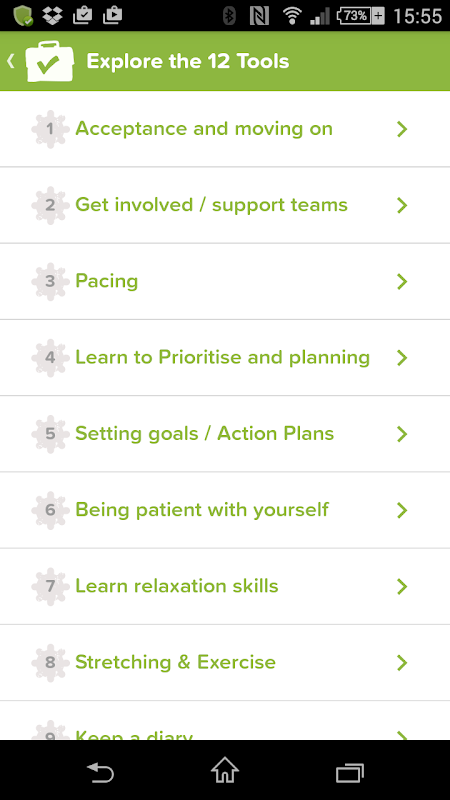
Task: Tap the number 3 gear badge
Action: click(50, 281)
